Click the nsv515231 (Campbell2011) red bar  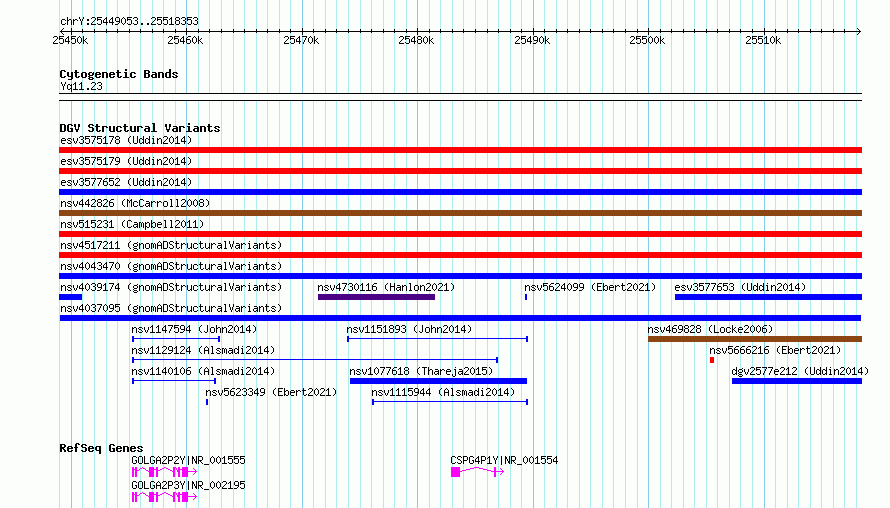(x=460, y=234)
